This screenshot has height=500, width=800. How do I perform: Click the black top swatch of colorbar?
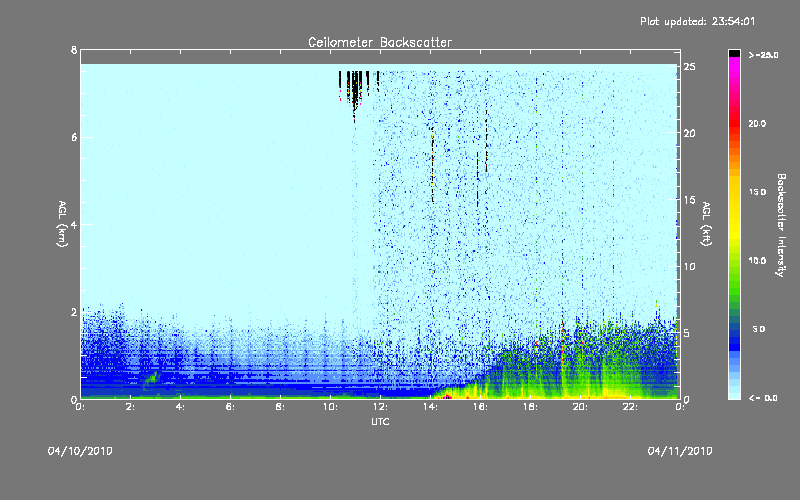pos(734,53)
